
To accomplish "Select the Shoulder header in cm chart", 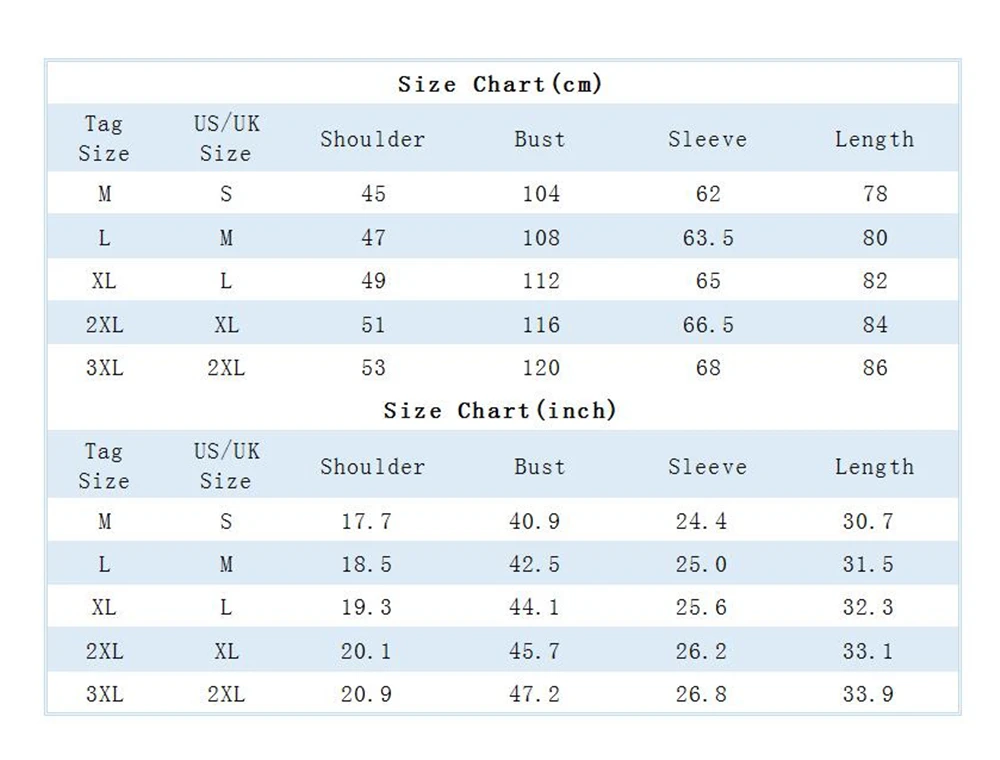I will [372, 139].
